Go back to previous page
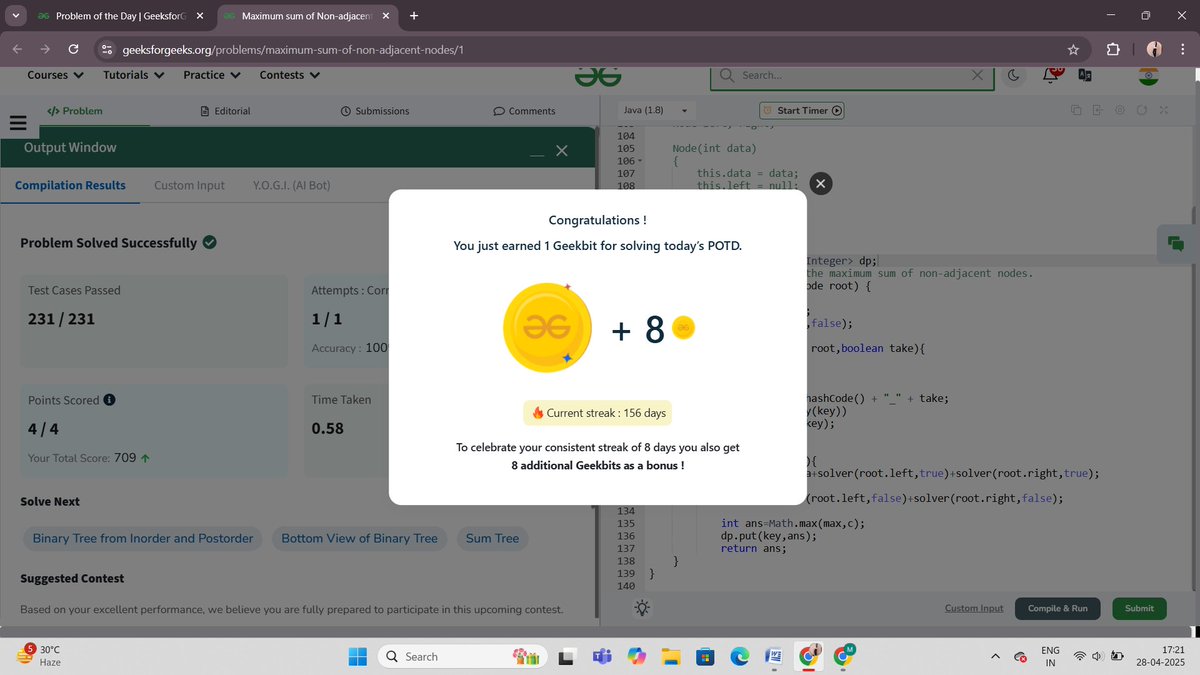The image size is (1200, 675). coord(17,49)
